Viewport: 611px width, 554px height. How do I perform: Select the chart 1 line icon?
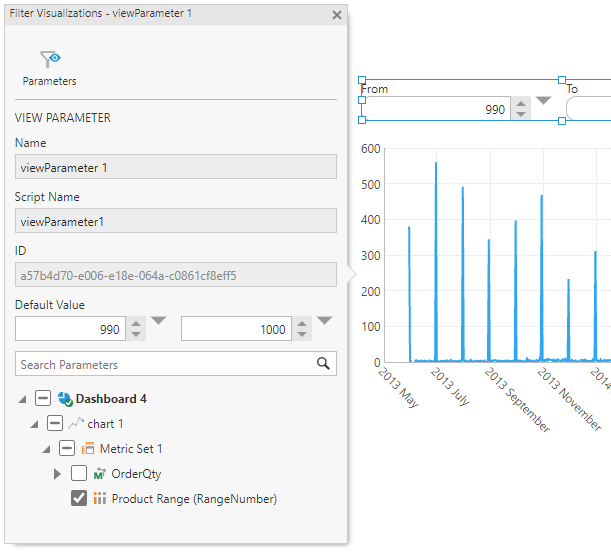click(x=76, y=423)
